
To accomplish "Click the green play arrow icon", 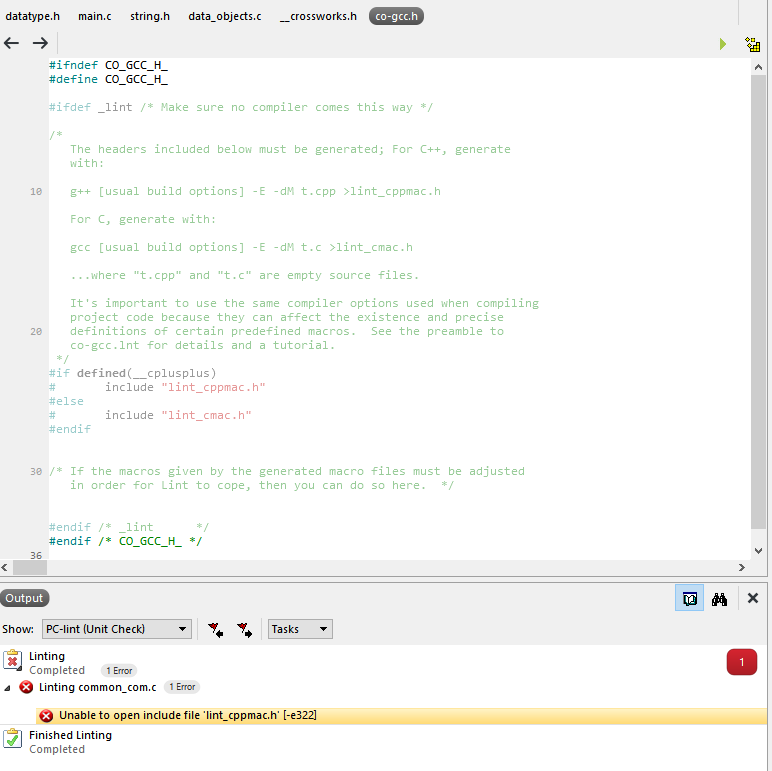I will click(722, 44).
